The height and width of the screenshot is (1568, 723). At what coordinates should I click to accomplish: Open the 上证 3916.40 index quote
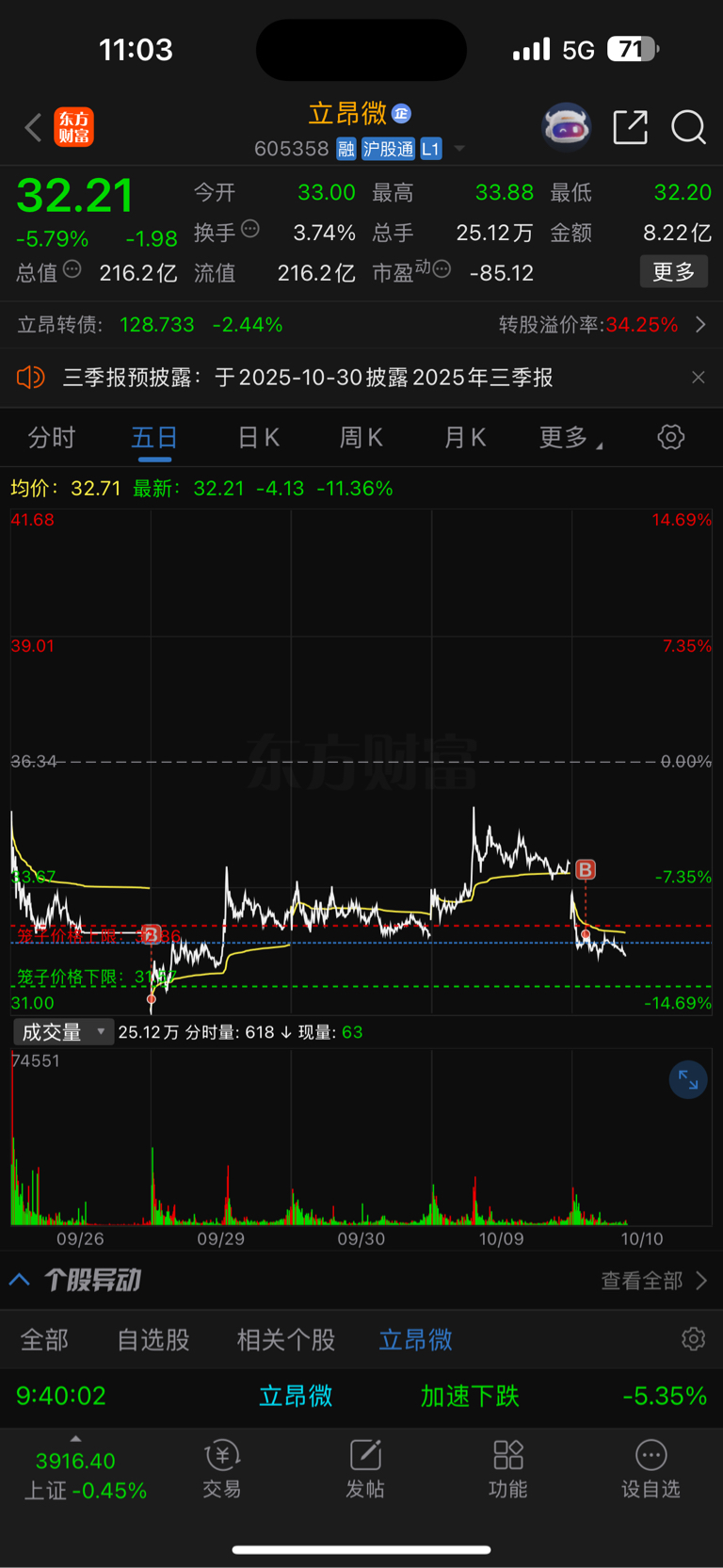click(x=85, y=1476)
